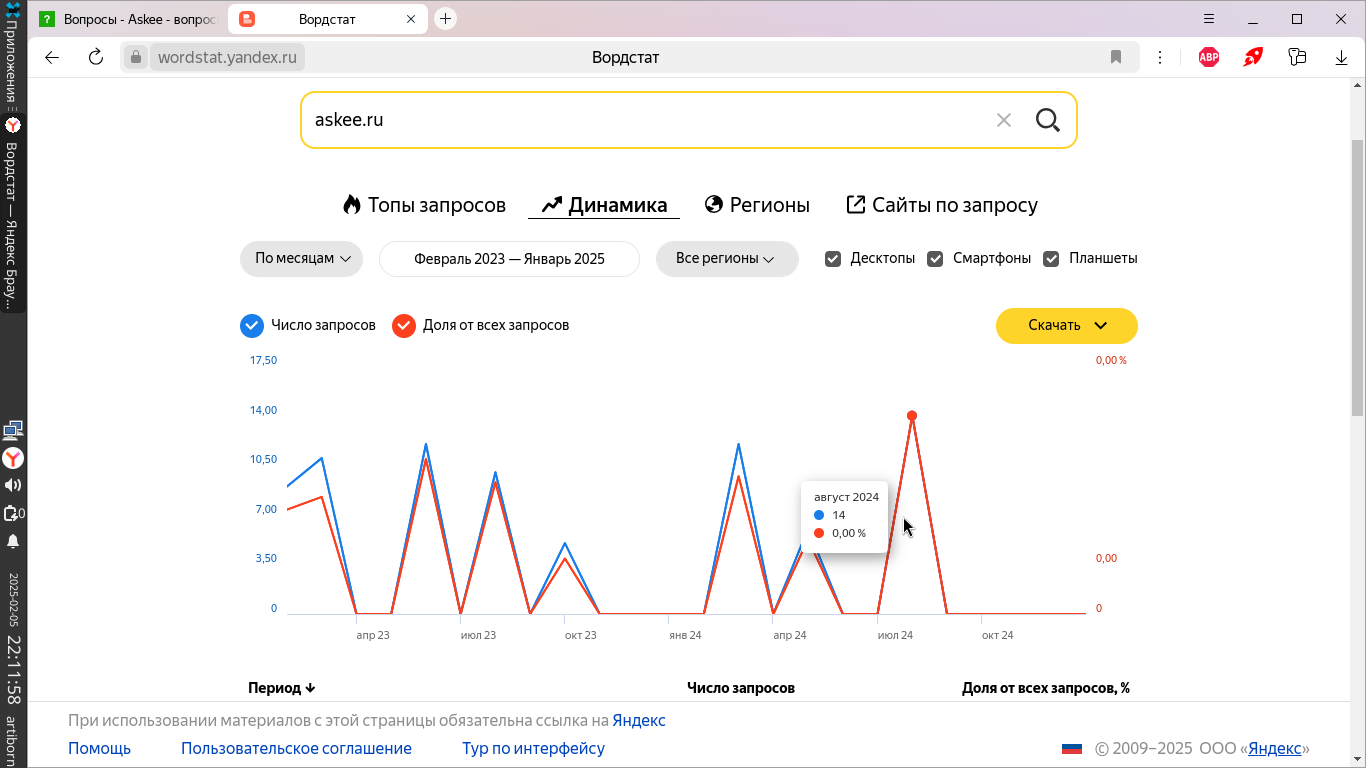The height and width of the screenshot is (768, 1366).
Task: Follow the Яндекс link in usage notice
Action: tap(639, 720)
